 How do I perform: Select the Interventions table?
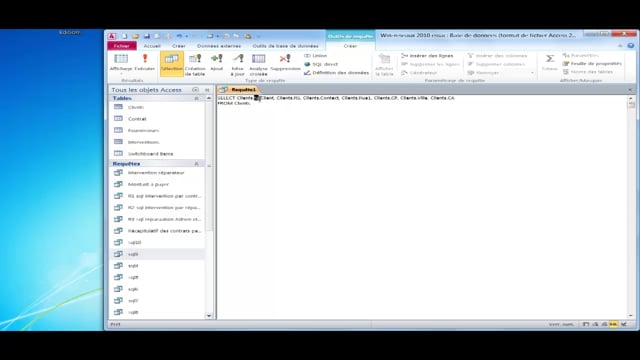pyautogui.click(x=157, y=142)
